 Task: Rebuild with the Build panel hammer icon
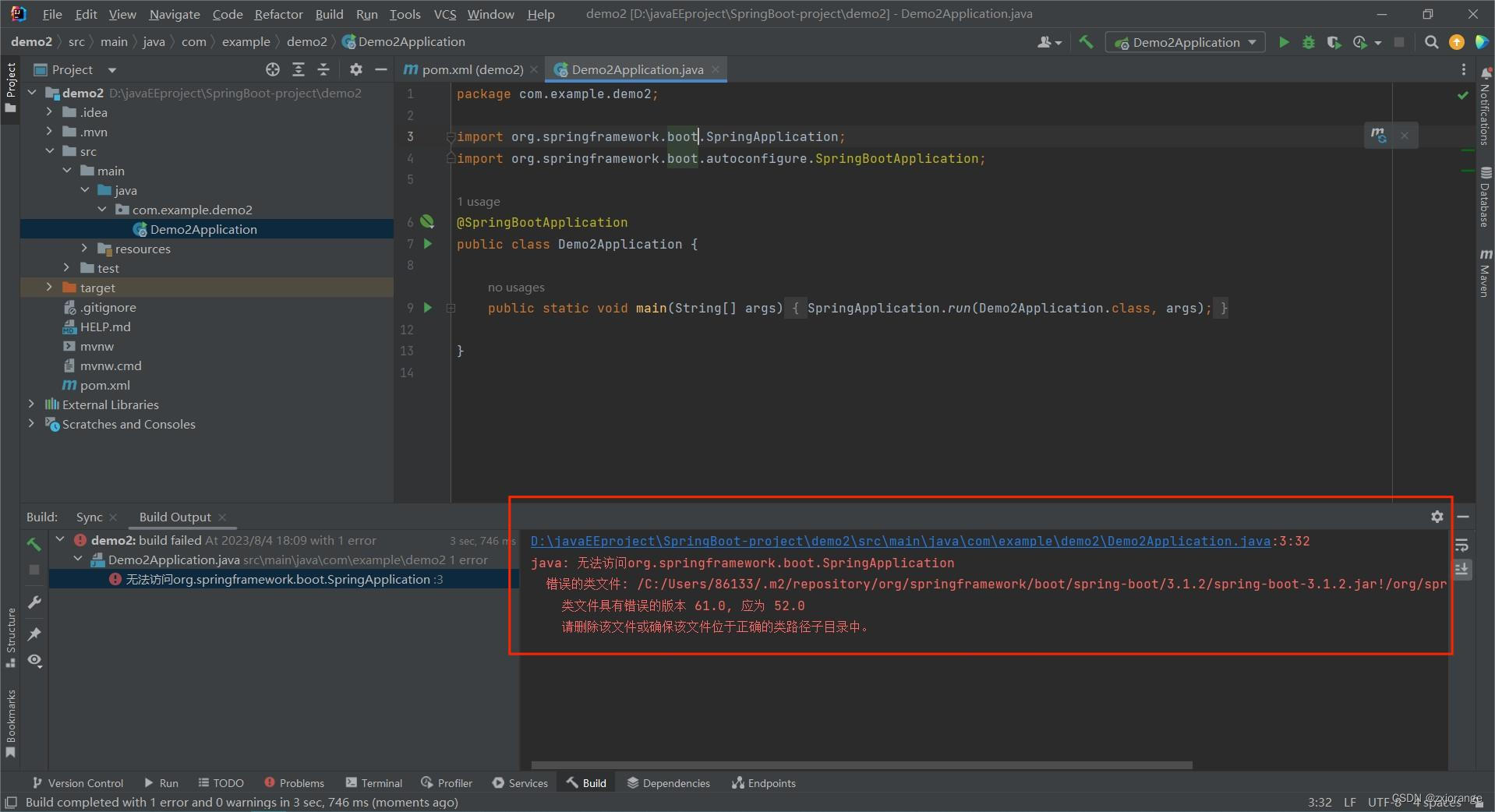(x=34, y=543)
